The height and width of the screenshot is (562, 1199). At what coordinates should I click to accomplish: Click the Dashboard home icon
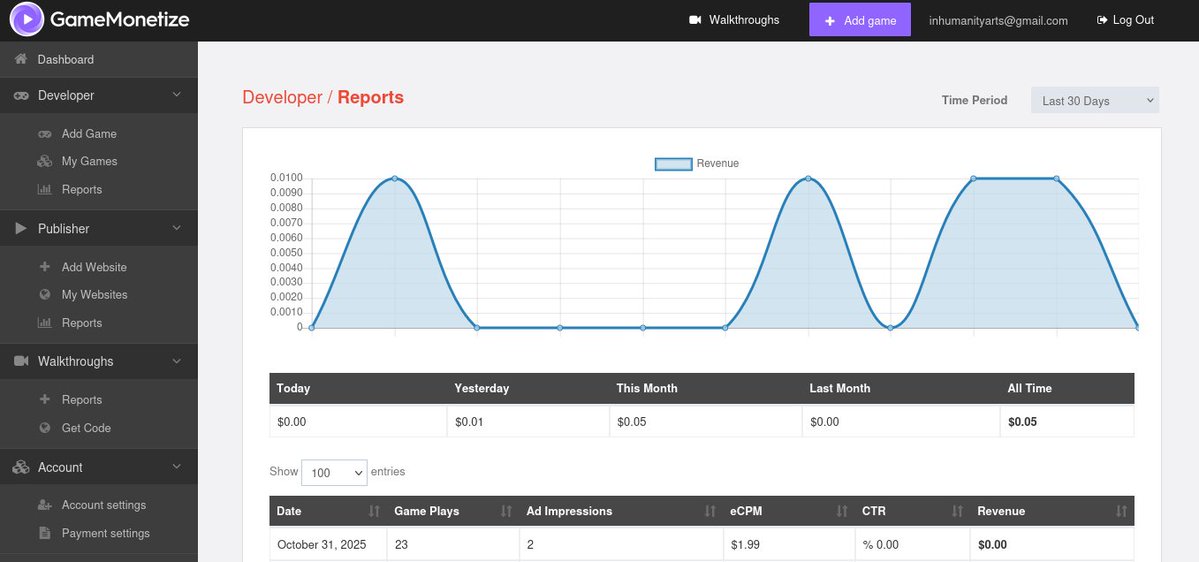pos(21,59)
